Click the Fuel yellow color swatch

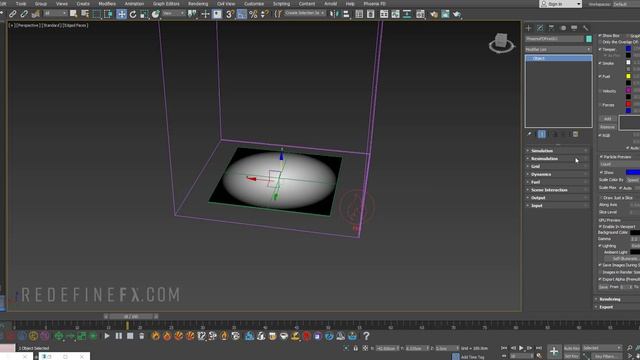628,76
